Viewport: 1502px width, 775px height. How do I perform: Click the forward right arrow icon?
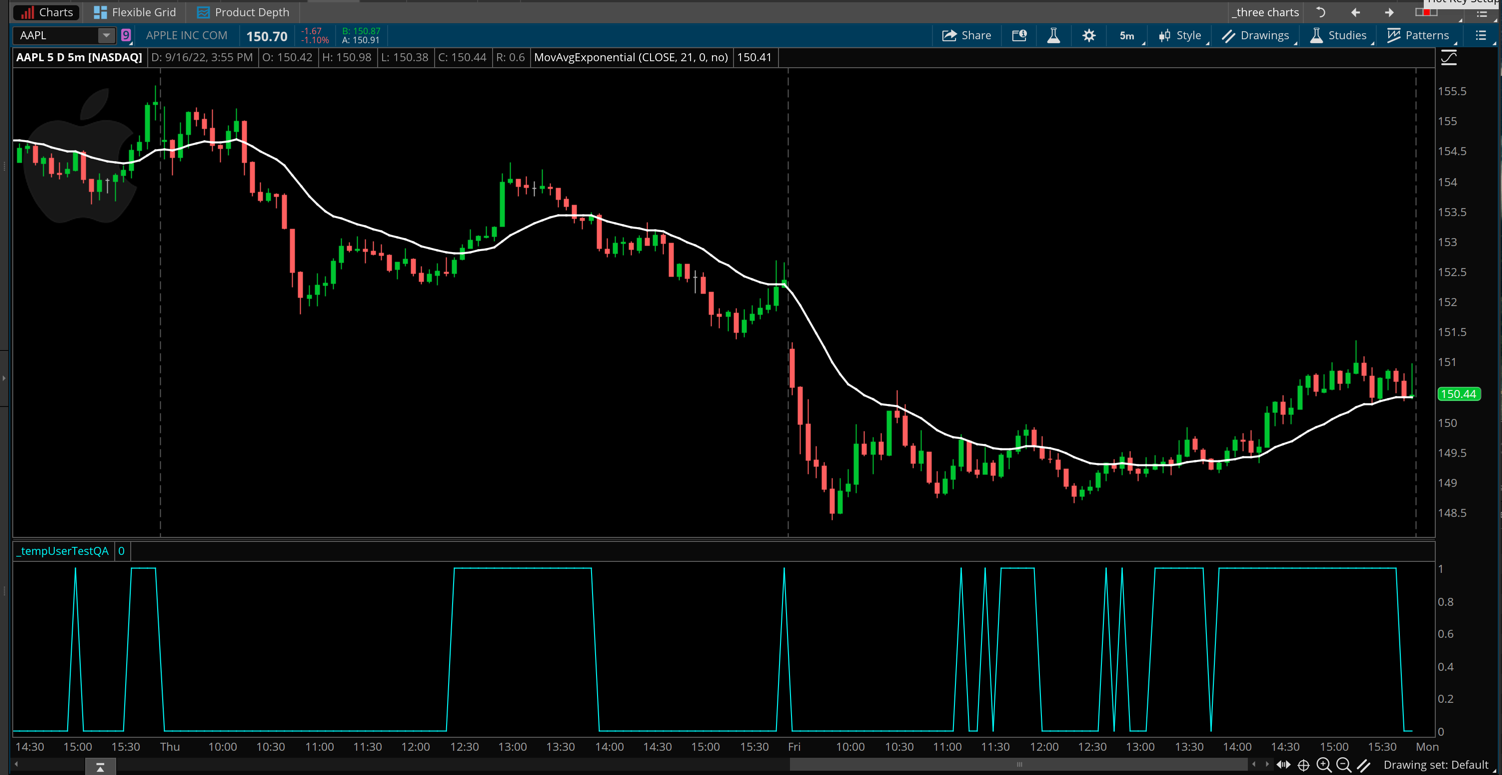tap(1389, 12)
